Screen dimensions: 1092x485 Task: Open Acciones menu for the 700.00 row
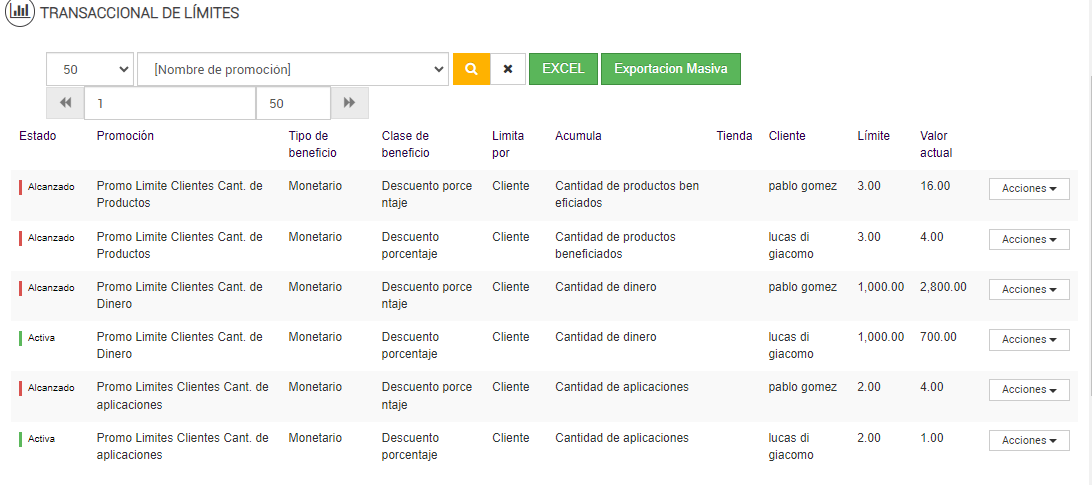pos(1029,340)
